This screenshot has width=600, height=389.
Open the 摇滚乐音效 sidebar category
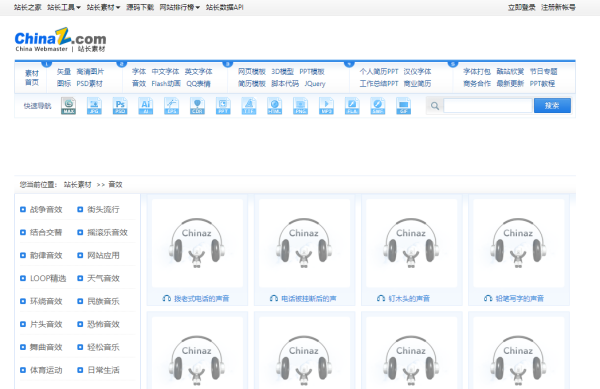tap(107, 233)
